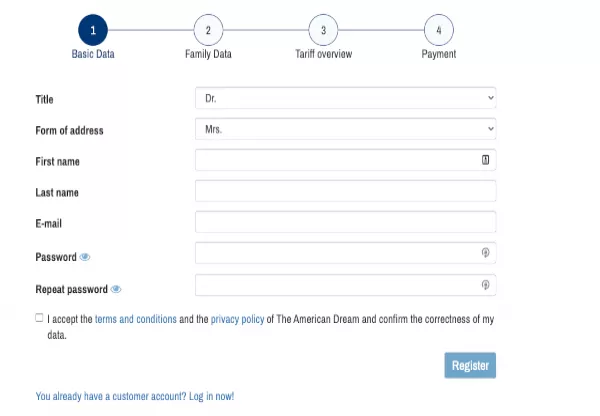The image size is (600, 416).
Task: Focus the Last name input field
Action: (346, 191)
